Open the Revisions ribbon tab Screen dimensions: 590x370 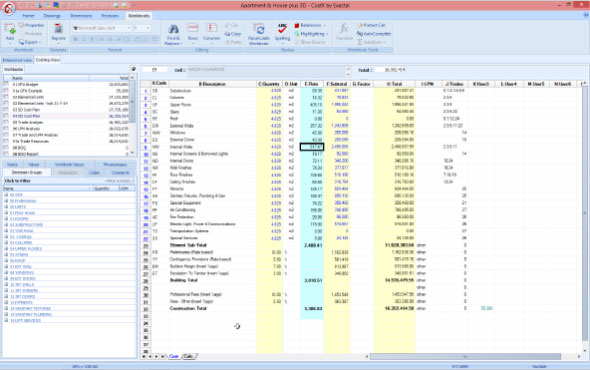pyautogui.click(x=110, y=16)
